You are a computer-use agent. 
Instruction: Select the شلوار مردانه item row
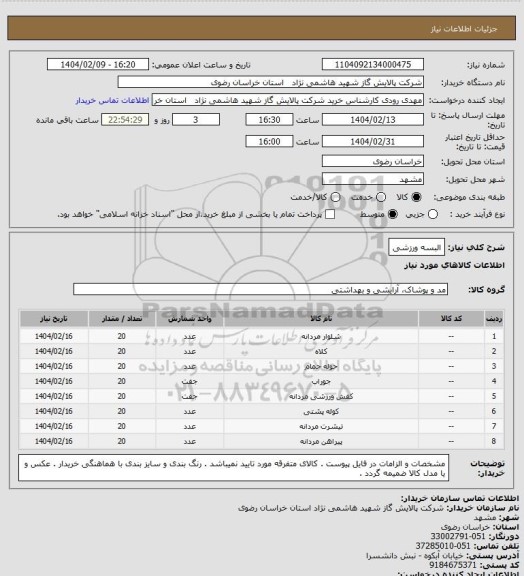(262, 336)
